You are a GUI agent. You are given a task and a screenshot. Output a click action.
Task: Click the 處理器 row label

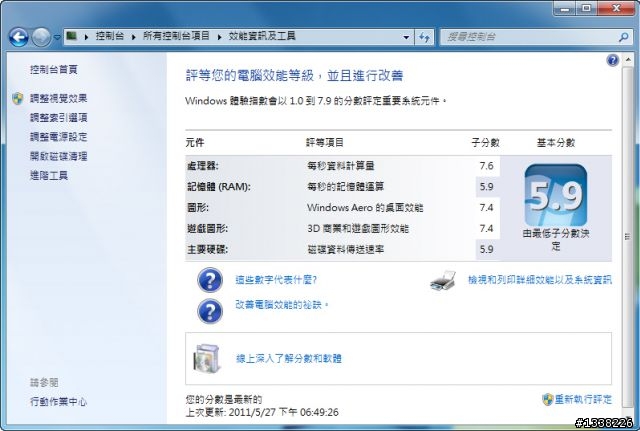pyautogui.click(x=203, y=166)
